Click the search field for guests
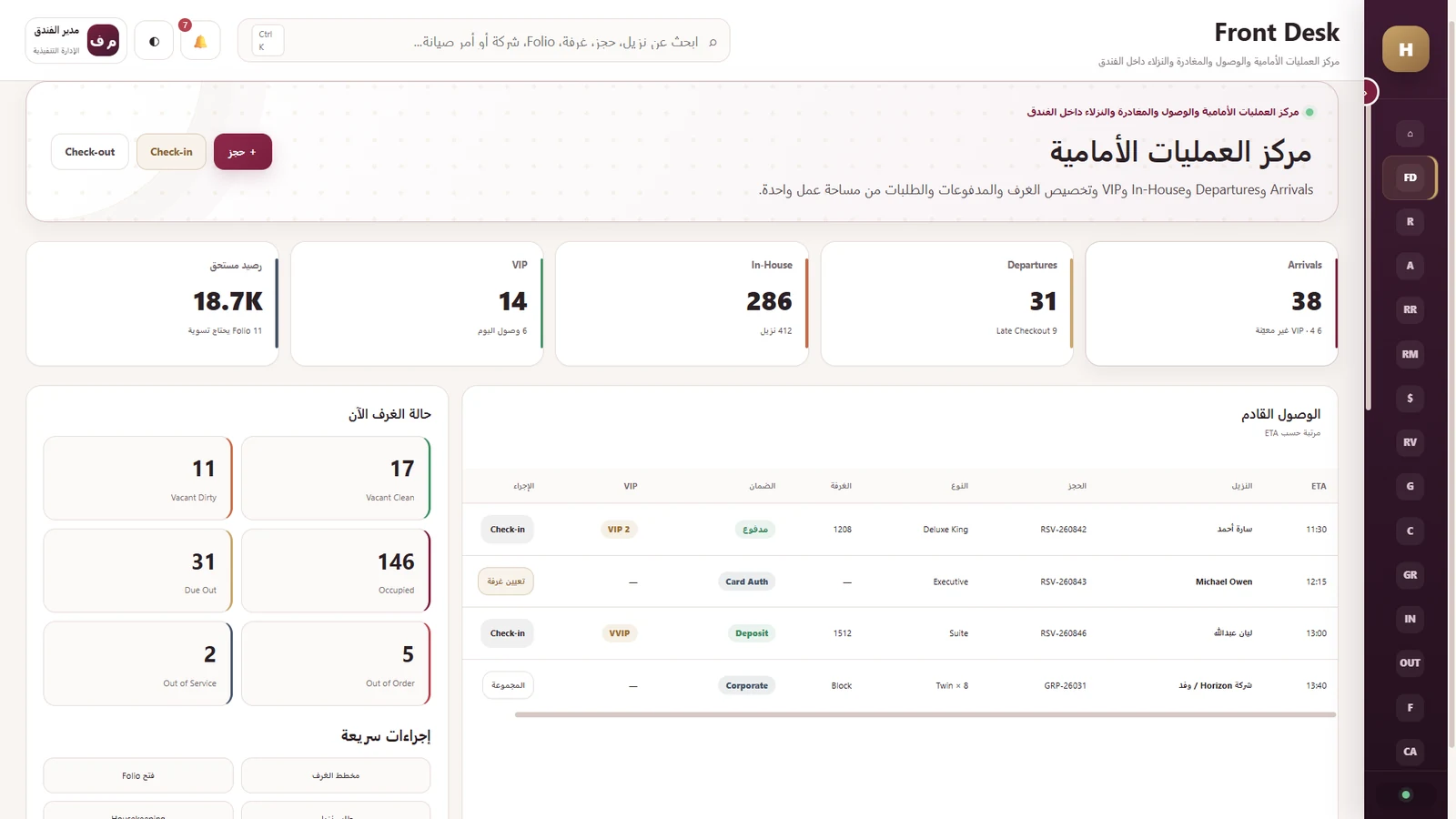This screenshot has height=819, width=1456. click(483, 41)
